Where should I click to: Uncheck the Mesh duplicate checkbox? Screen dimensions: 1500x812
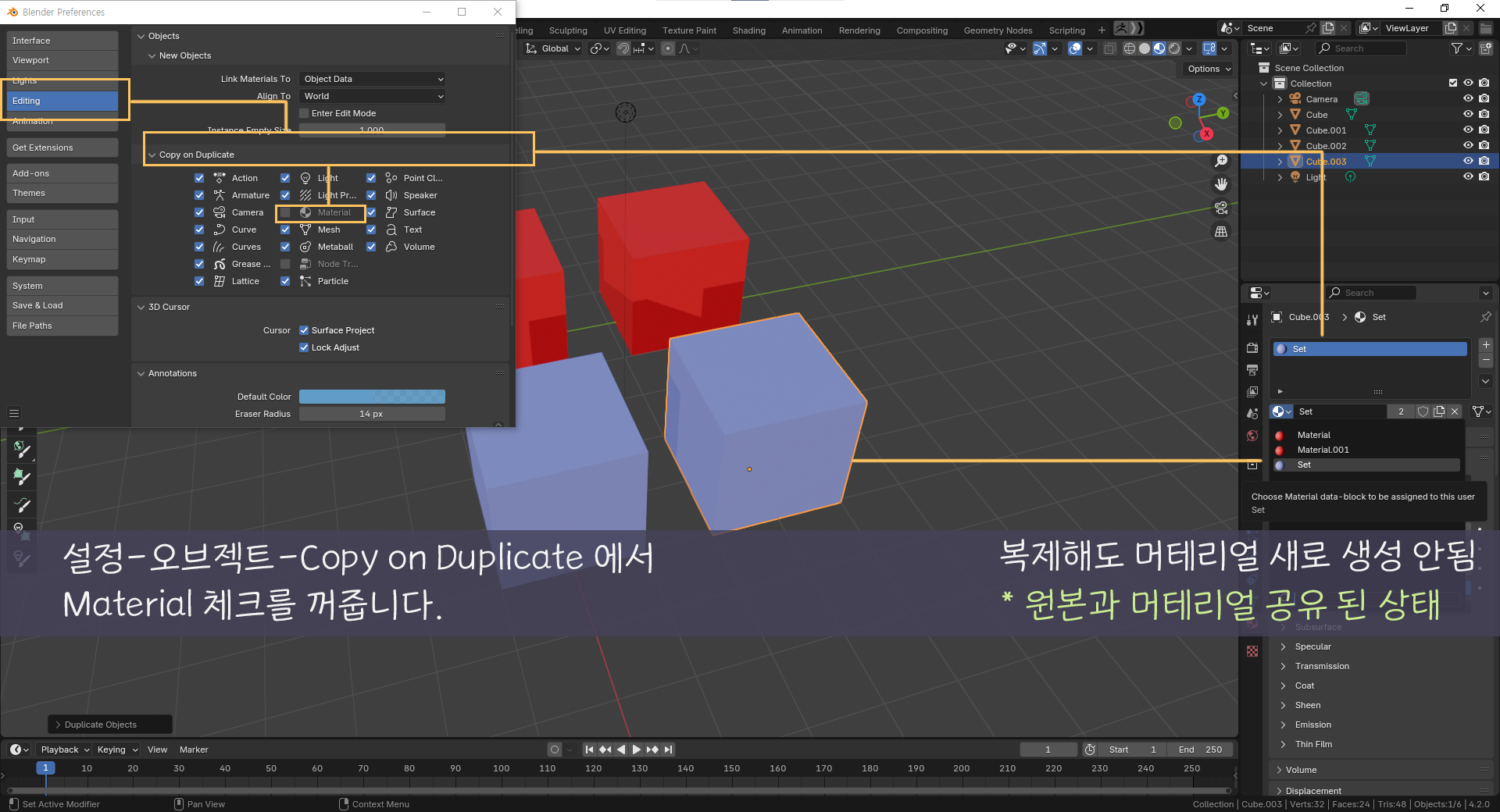[285, 230]
